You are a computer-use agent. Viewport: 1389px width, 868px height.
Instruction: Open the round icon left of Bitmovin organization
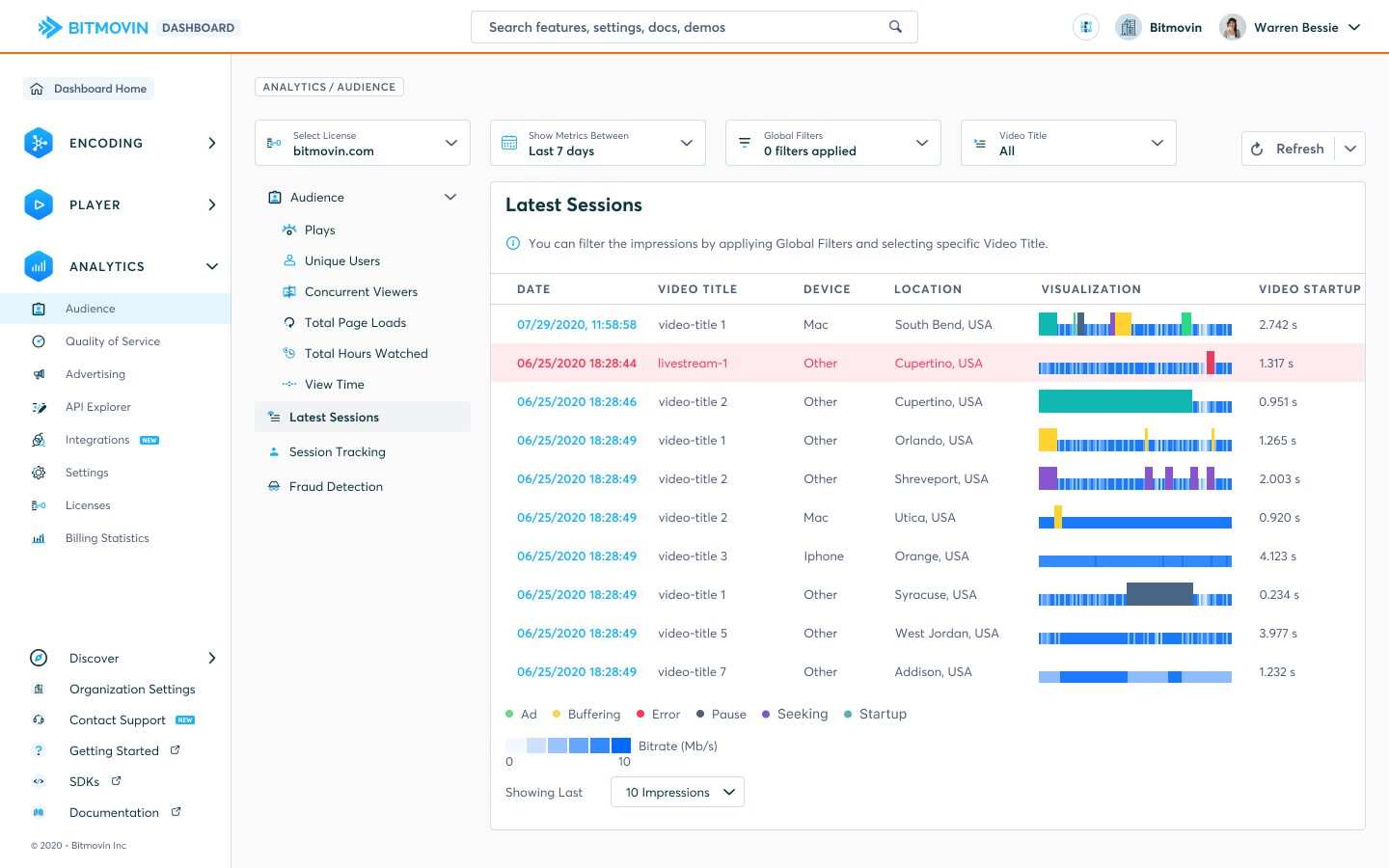pyautogui.click(x=1086, y=27)
